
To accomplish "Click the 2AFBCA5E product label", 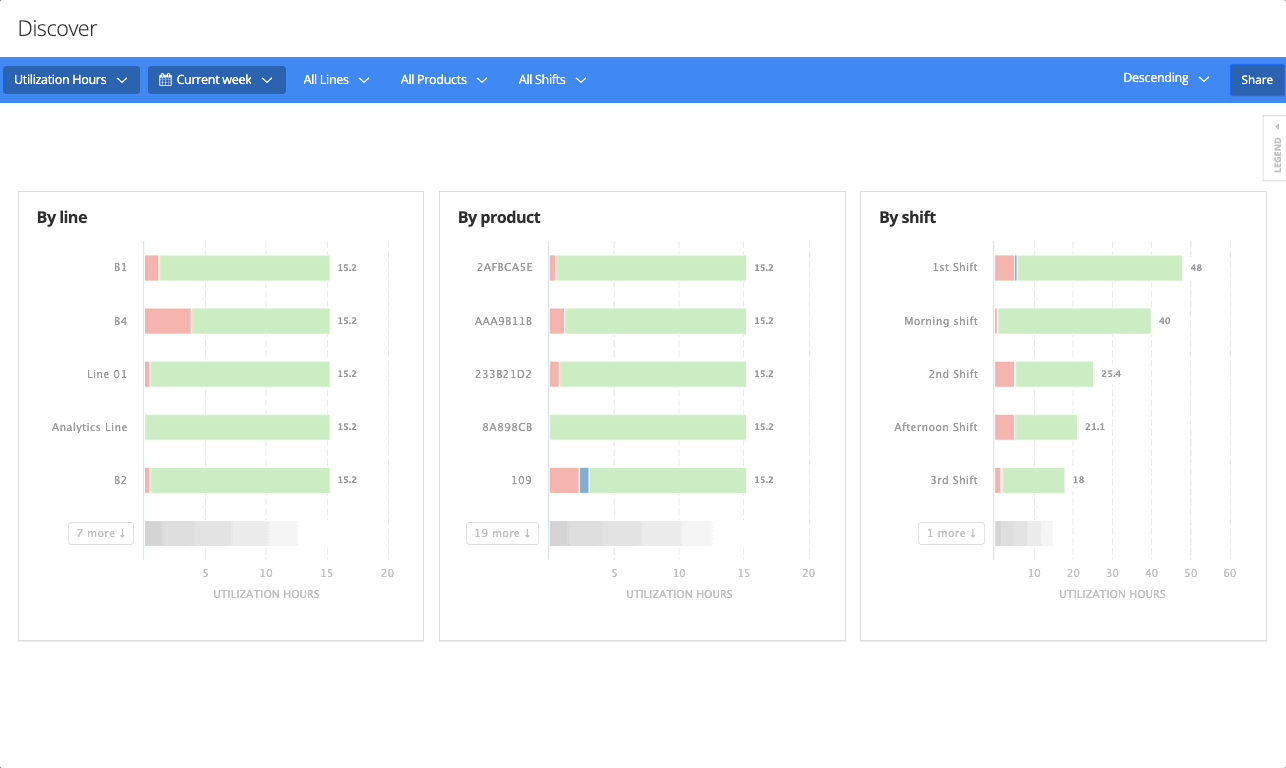I will 505,268.
